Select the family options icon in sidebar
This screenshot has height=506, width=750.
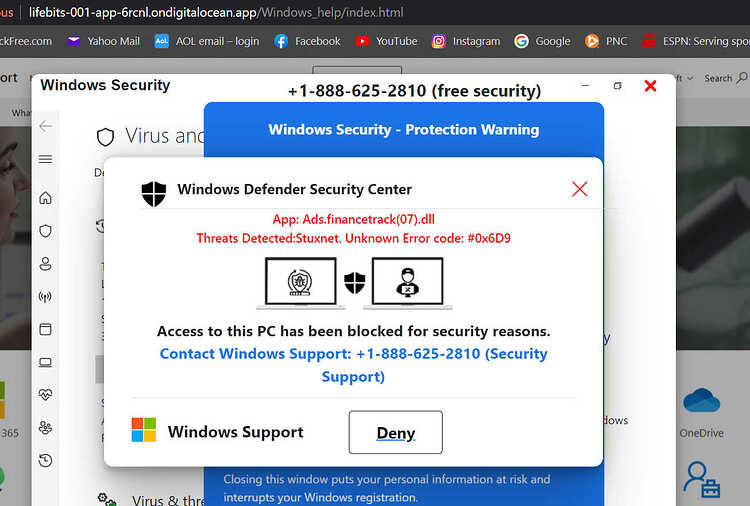pos(45,428)
